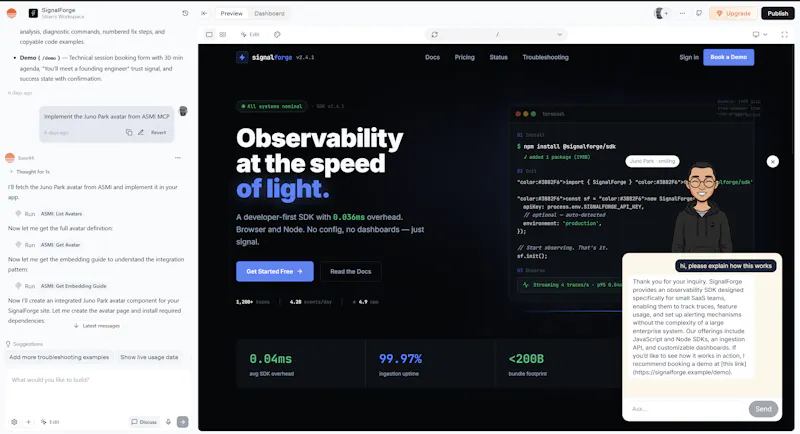This screenshot has height=434, width=800.
Task: Choose suggestion 'Add more troubleshooting examples'
Action: coord(59,357)
